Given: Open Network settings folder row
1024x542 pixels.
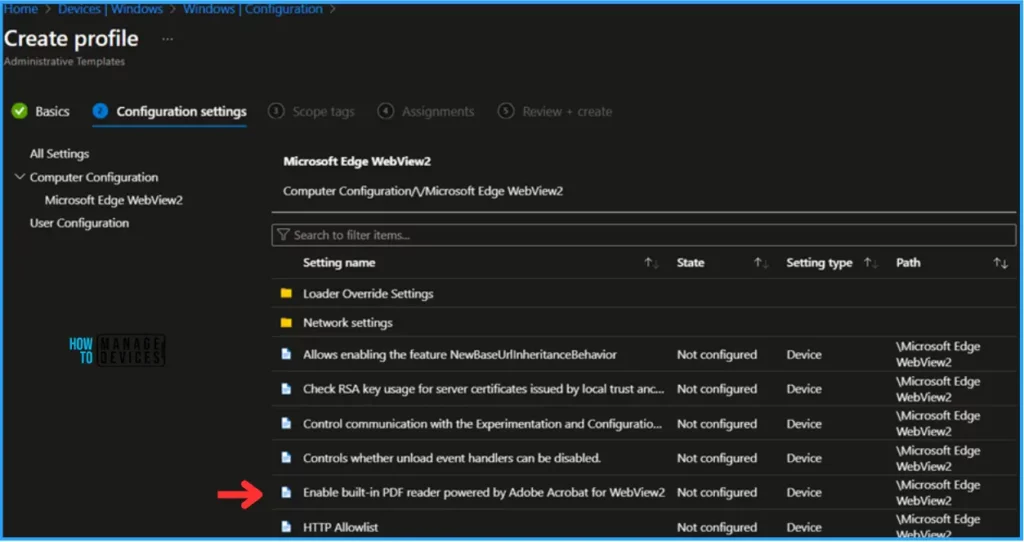Looking at the screenshot, I should click(347, 323).
